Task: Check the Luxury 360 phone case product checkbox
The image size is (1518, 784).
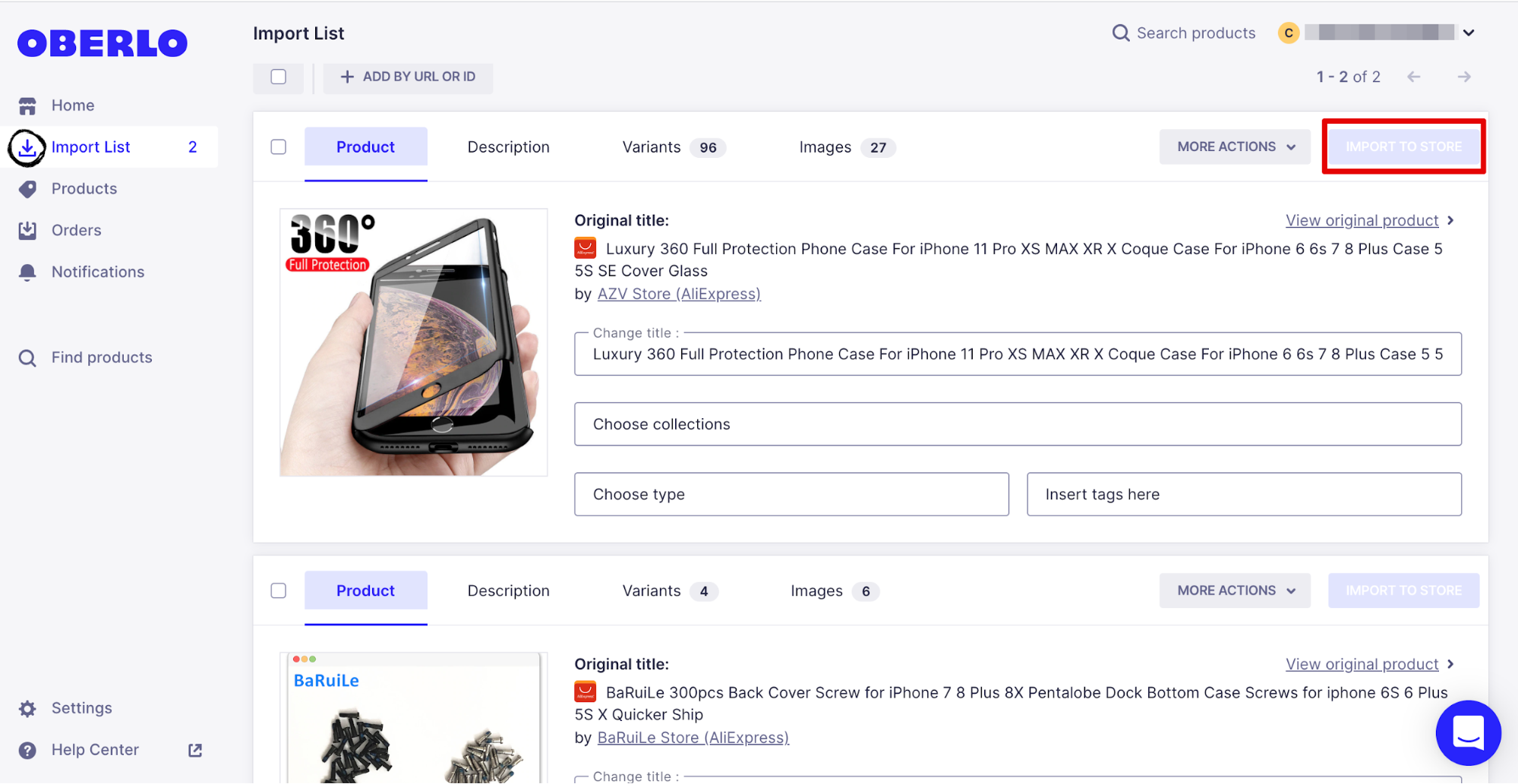Action: click(279, 146)
